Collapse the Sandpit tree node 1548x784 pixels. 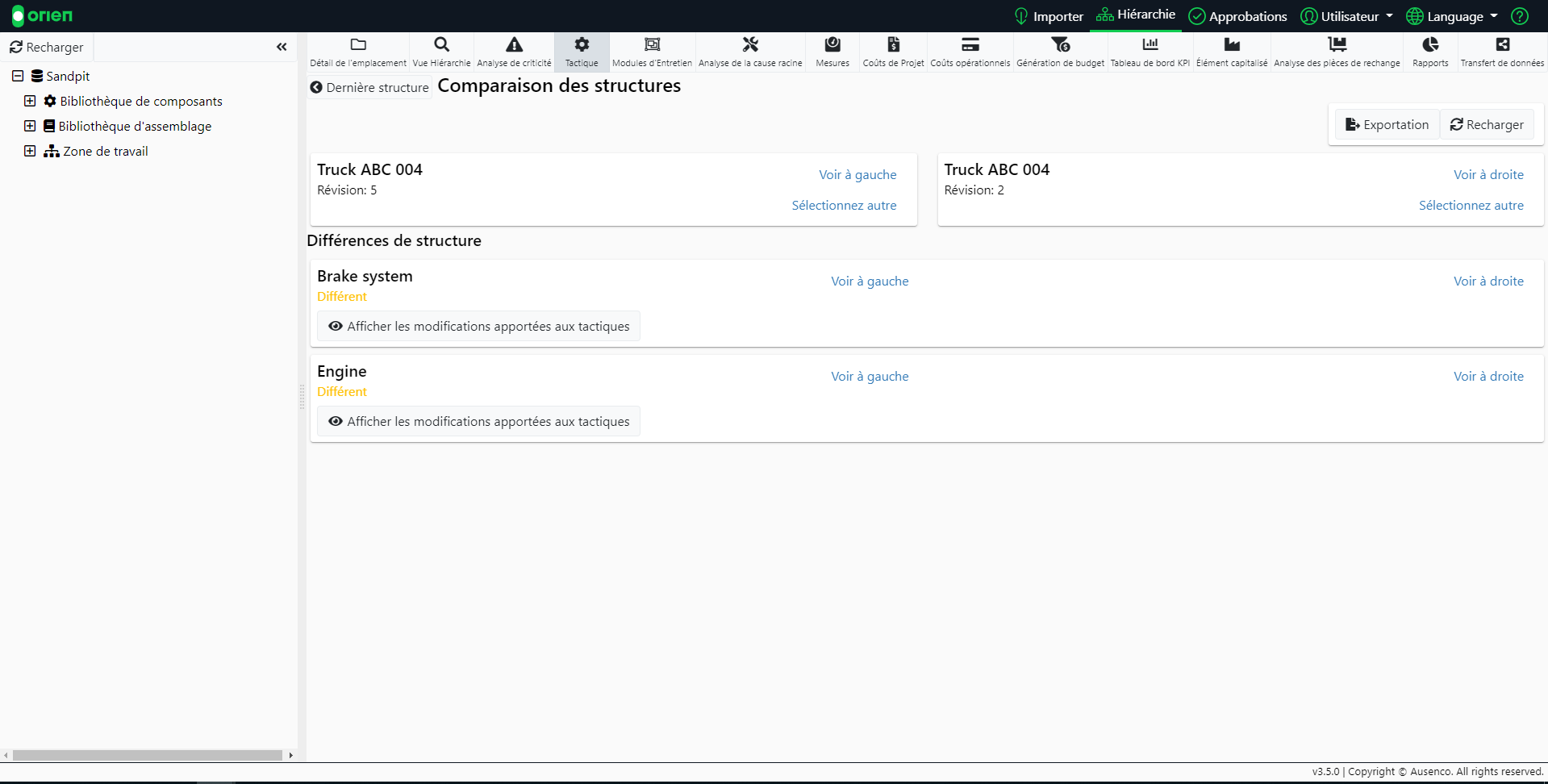[x=18, y=76]
